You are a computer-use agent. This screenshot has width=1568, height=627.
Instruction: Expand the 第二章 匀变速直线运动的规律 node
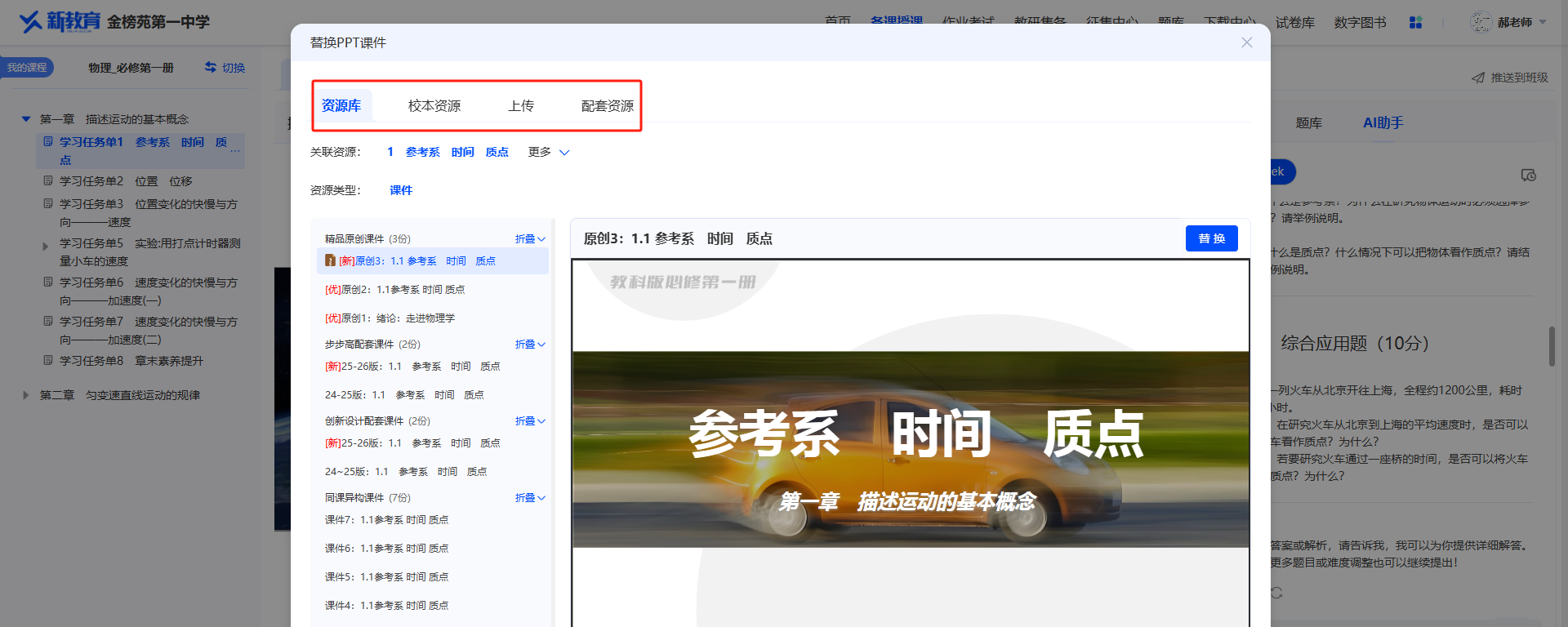[26, 395]
